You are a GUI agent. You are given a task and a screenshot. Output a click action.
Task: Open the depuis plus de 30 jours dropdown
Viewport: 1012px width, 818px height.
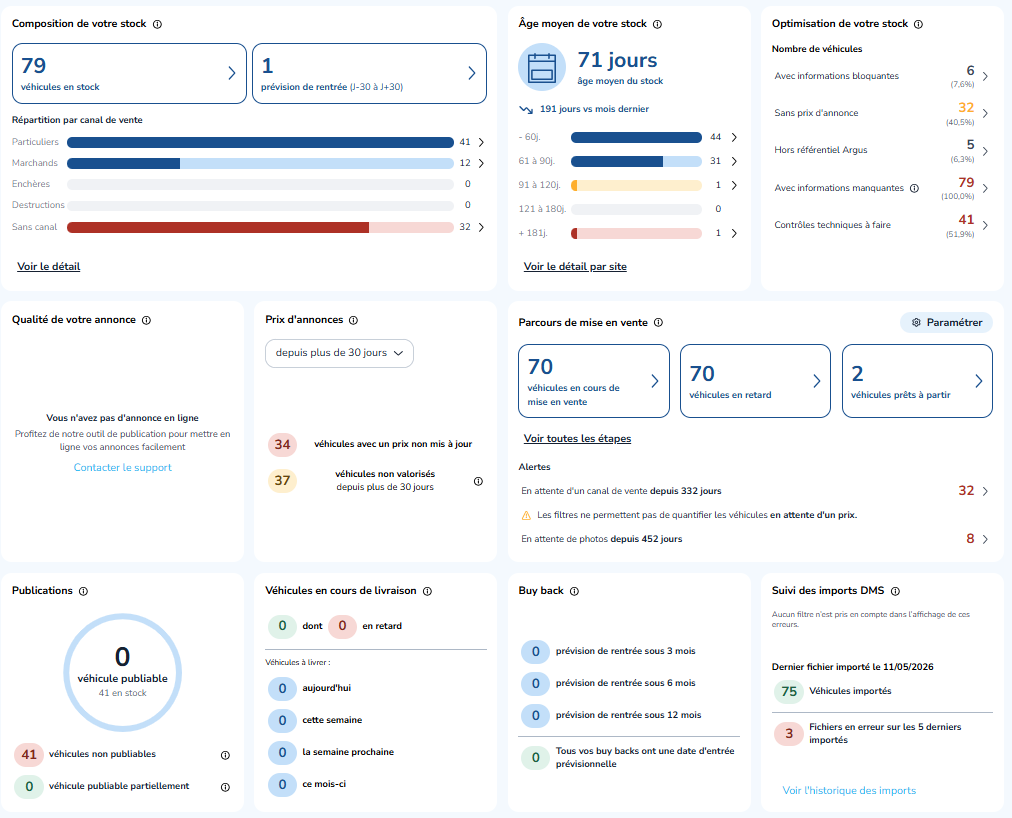click(x=339, y=353)
